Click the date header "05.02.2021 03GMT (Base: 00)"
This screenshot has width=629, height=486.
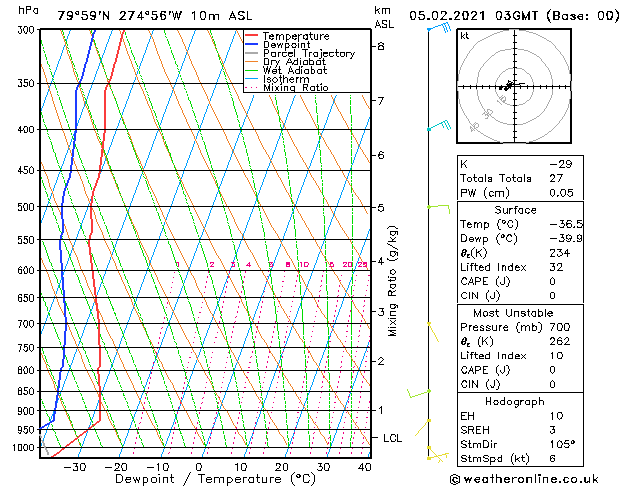(514, 16)
